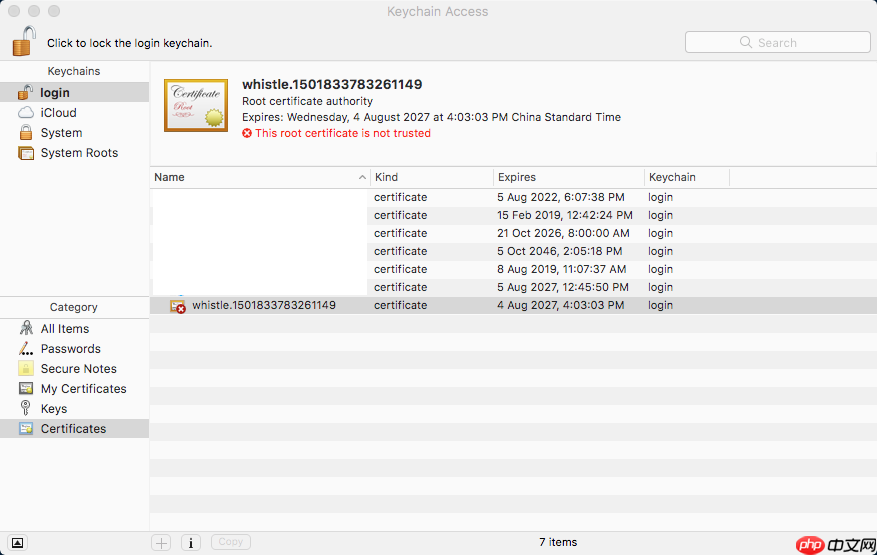877x555 pixels.
Task: Click the plus button to add item
Action: [x=161, y=542]
